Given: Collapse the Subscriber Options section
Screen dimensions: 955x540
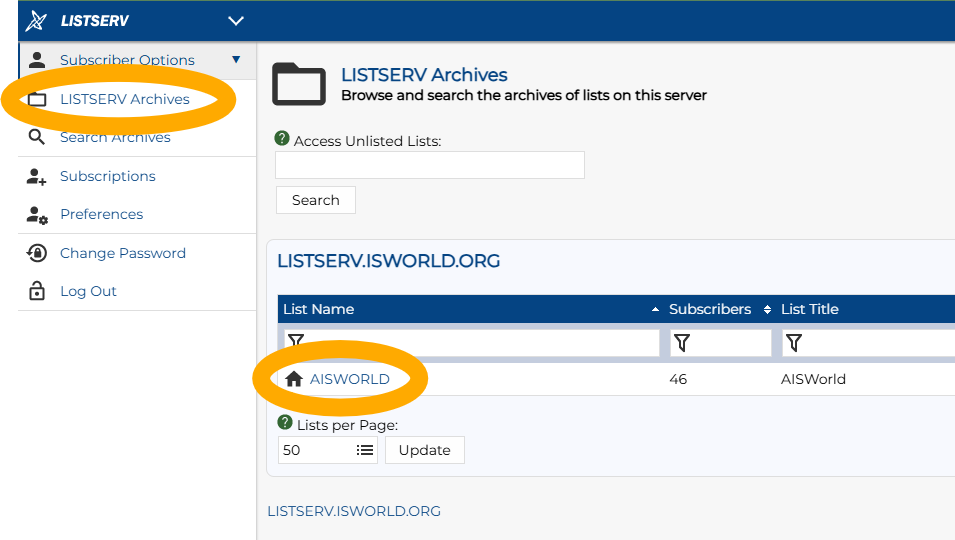Looking at the screenshot, I should pos(236,60).
